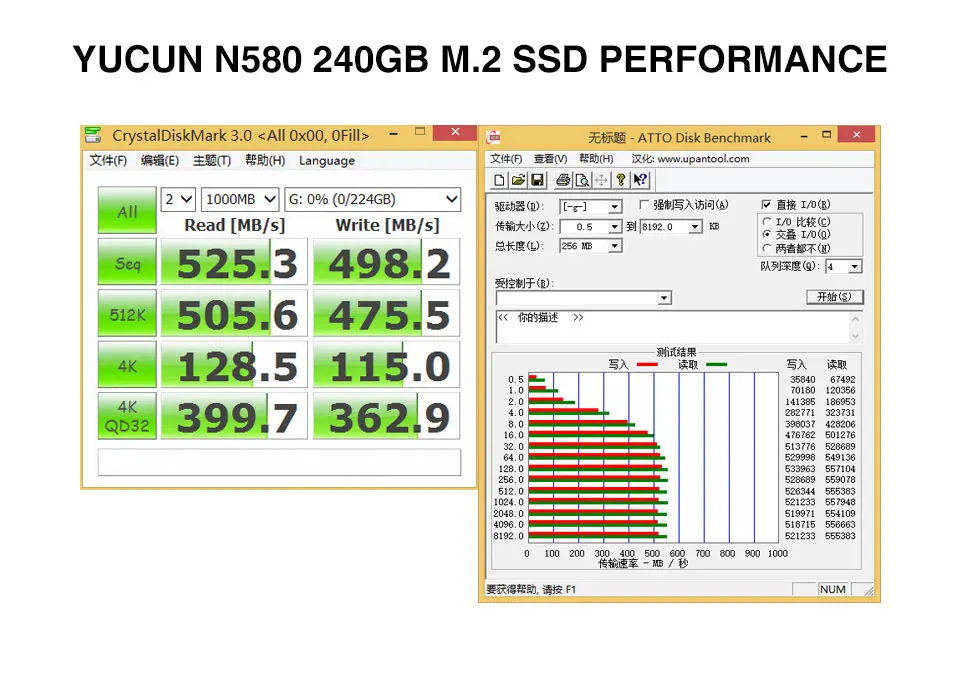This screenshot has height=676, width=960.
Task: Open the 驱动器(D) drive dropdown in ATTO
Action: coord(615,207)
